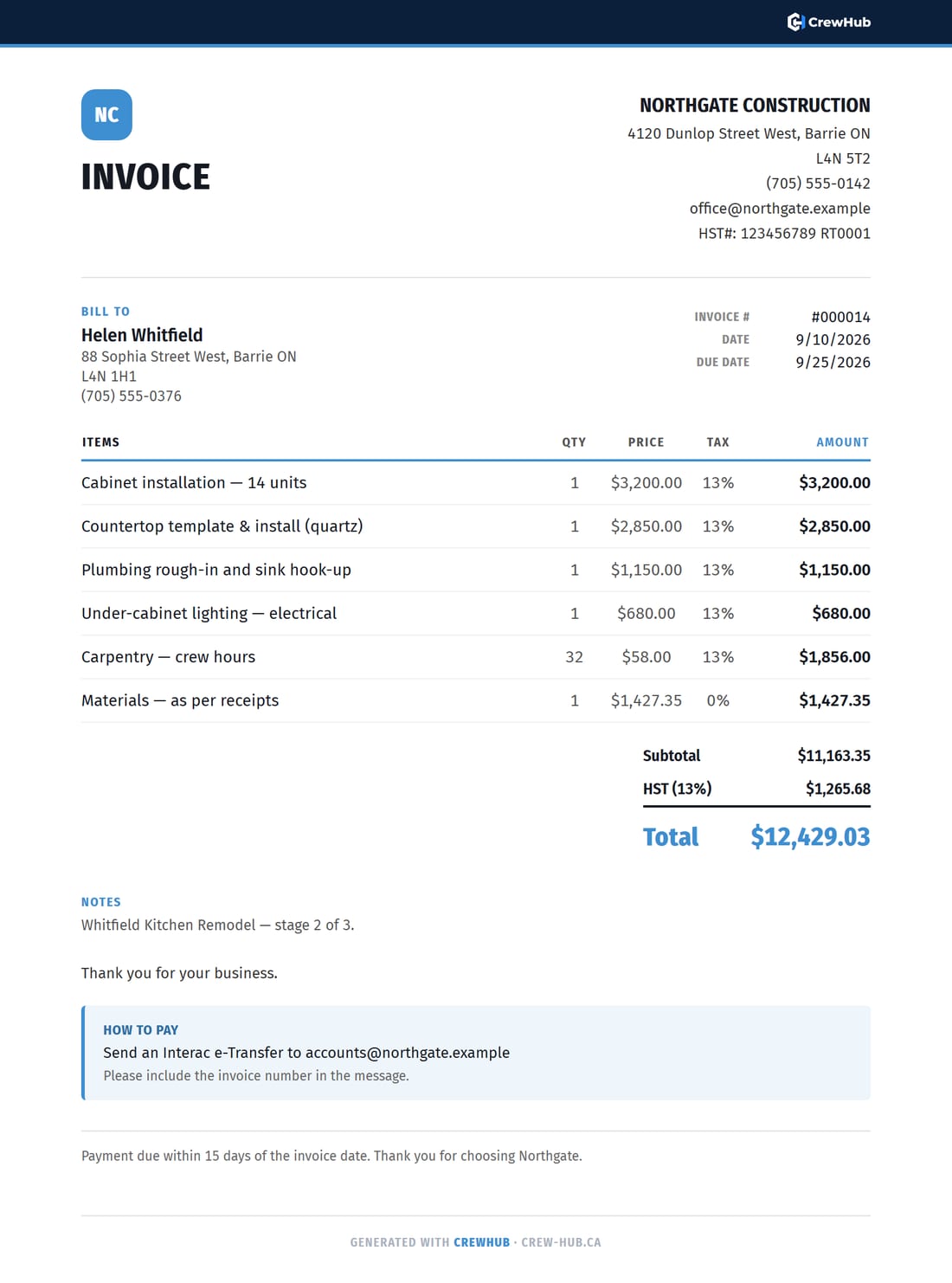Select the Countertop template & install (quartz) item

(222, 526)
